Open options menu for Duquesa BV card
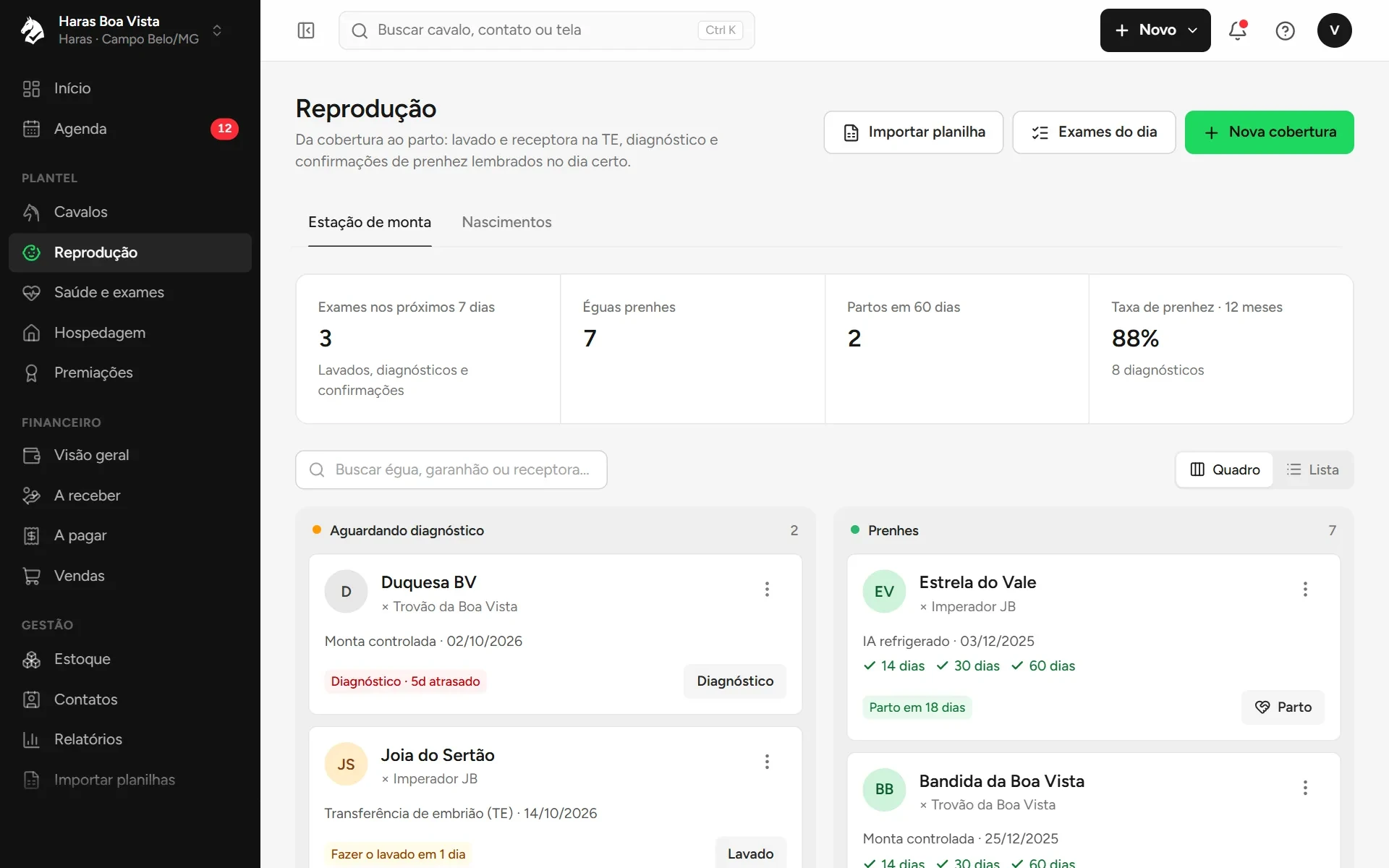 [x=767, y=590]
